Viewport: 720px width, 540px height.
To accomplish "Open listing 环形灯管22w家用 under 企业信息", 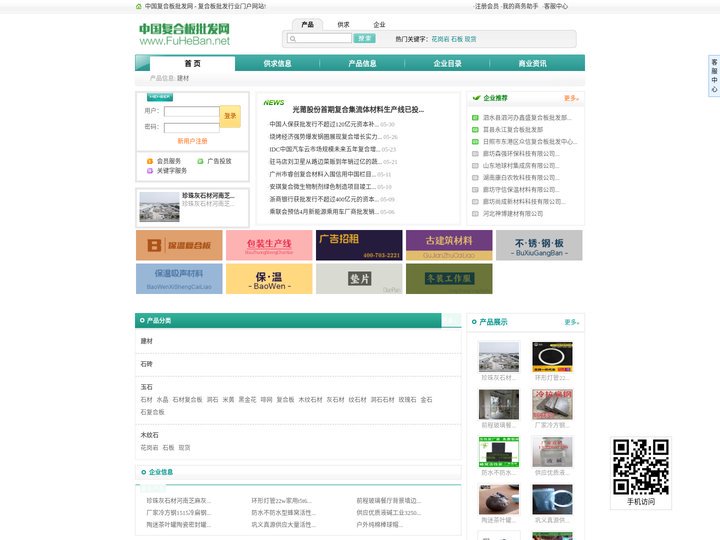I will 281,501.
